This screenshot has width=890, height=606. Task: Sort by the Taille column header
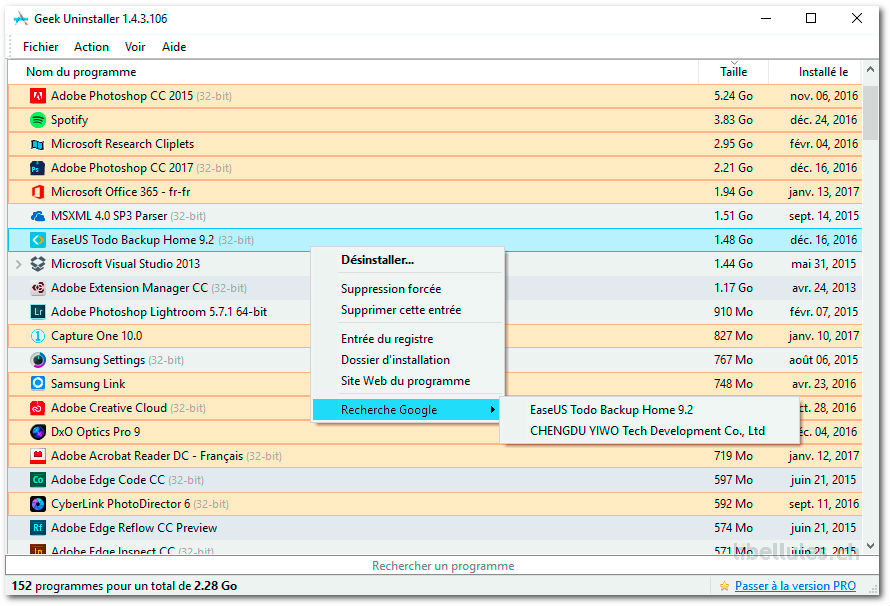coord(733,72)
